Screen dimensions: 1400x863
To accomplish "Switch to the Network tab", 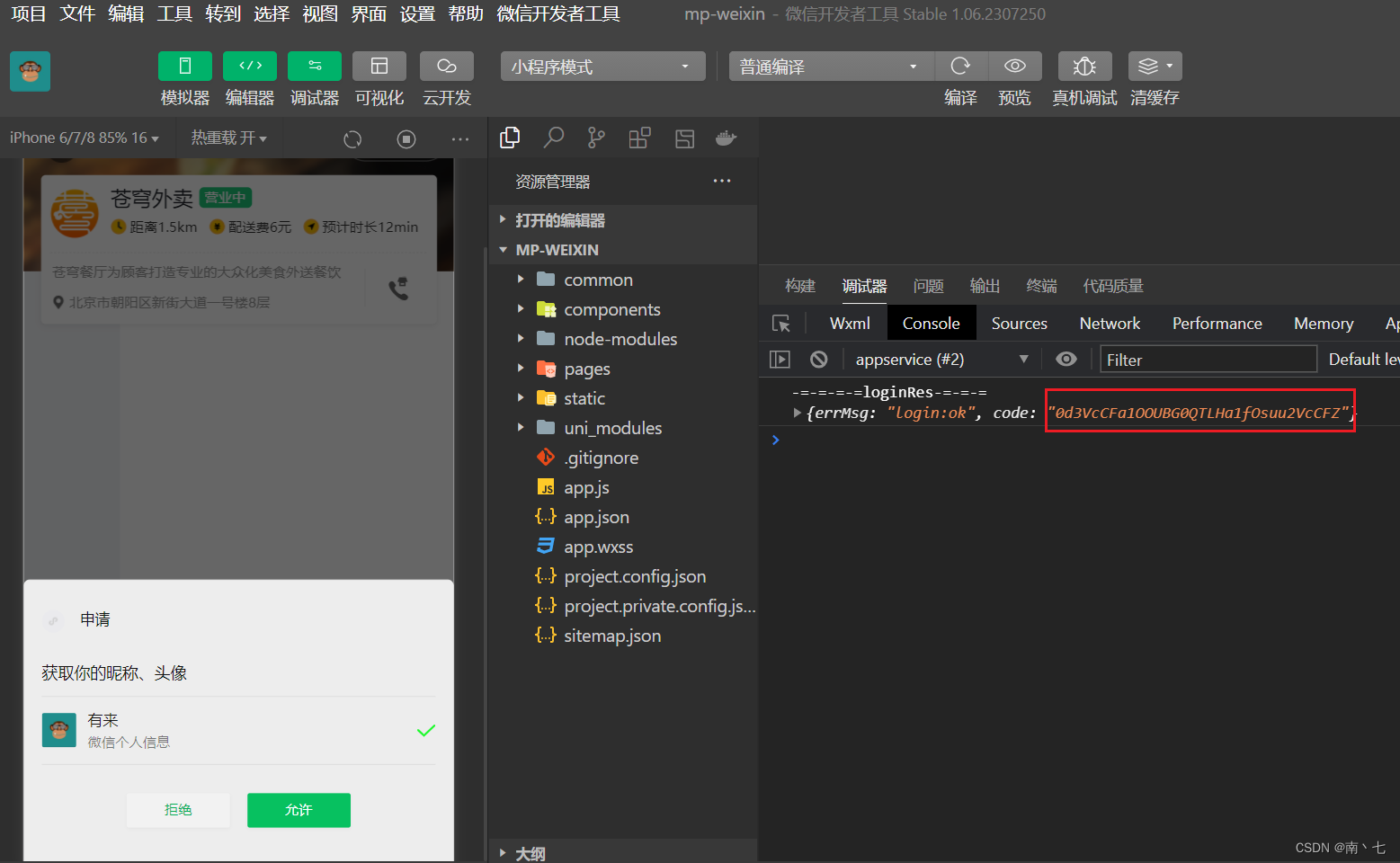I will 1110,323.
